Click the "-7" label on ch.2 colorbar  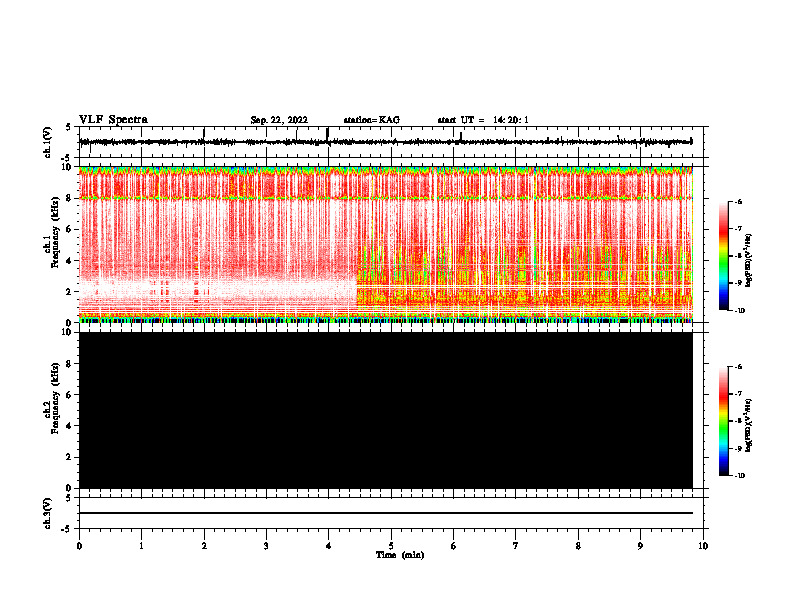737,394
